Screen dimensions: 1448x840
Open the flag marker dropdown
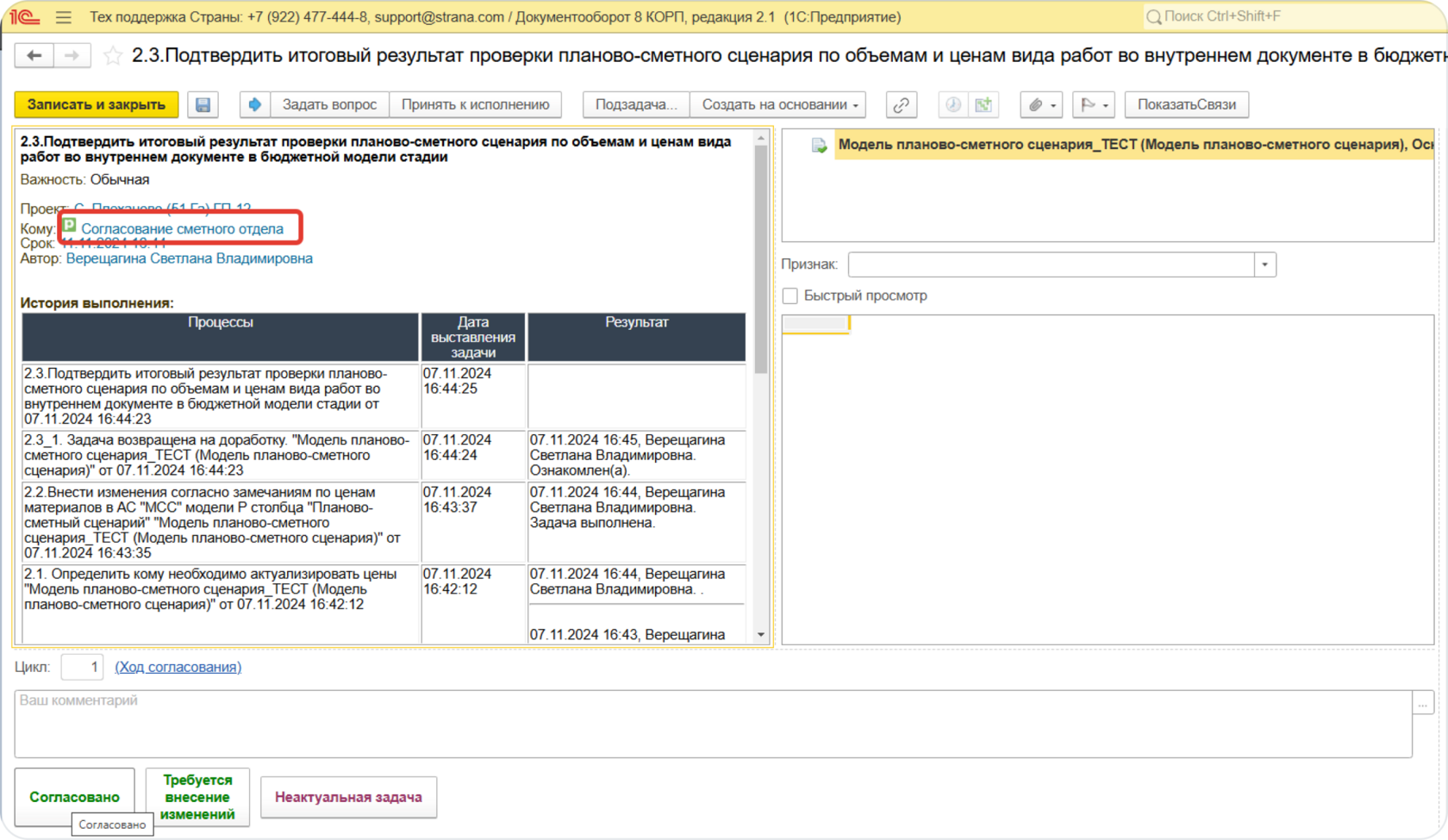1094,104
